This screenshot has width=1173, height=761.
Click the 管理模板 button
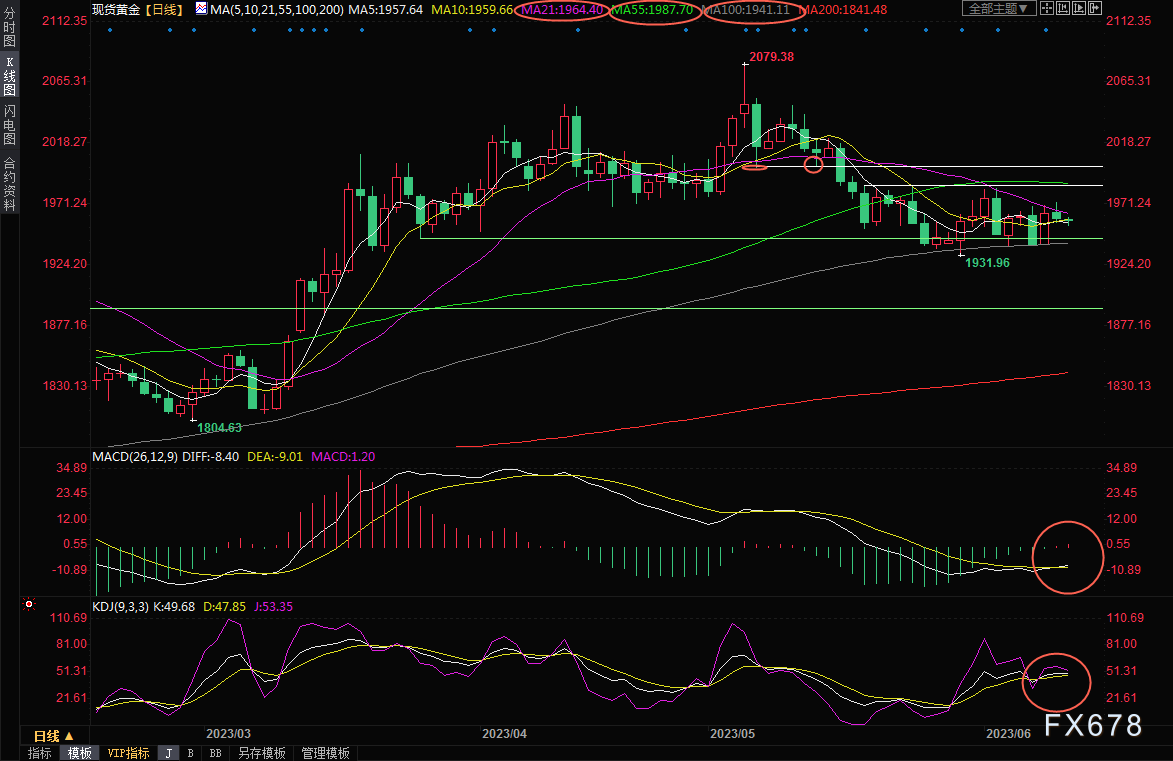pyautogui.click(x=325, y=753)
